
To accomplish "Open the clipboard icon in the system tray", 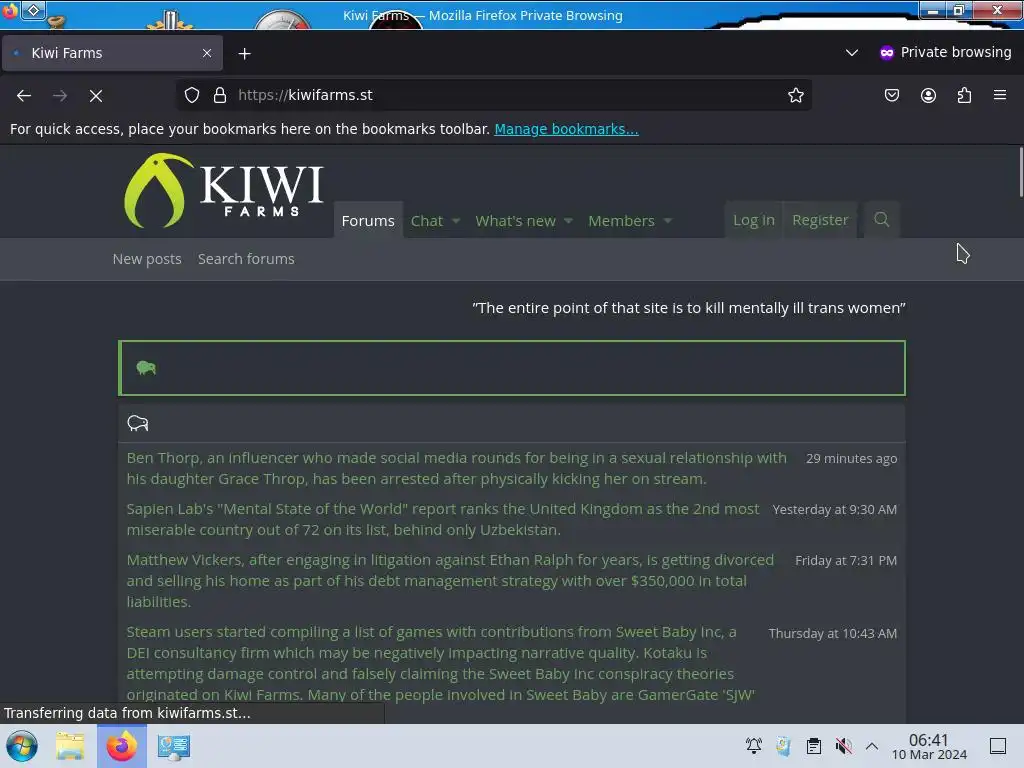I will [x=814, y=746].
